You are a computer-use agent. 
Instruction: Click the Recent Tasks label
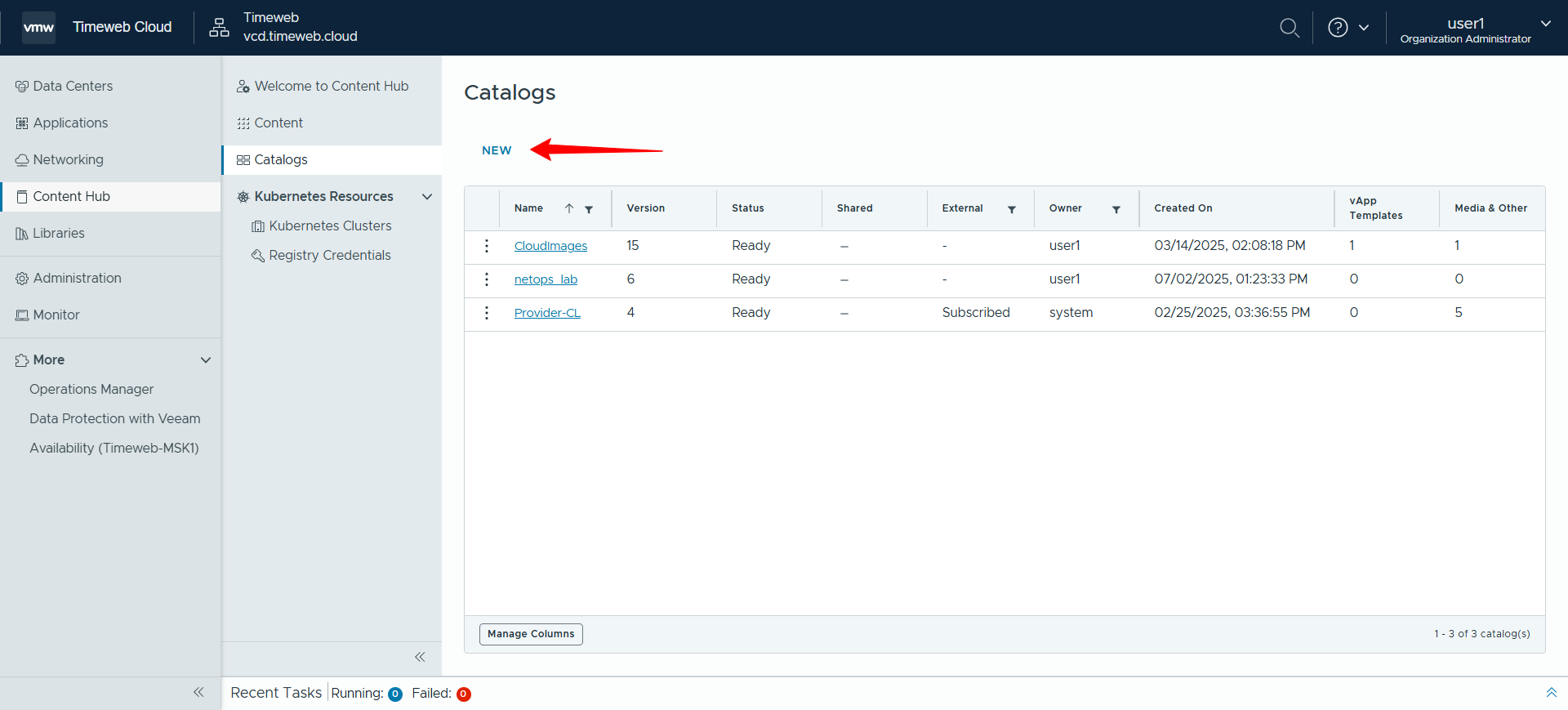click(x=276, y=693)
